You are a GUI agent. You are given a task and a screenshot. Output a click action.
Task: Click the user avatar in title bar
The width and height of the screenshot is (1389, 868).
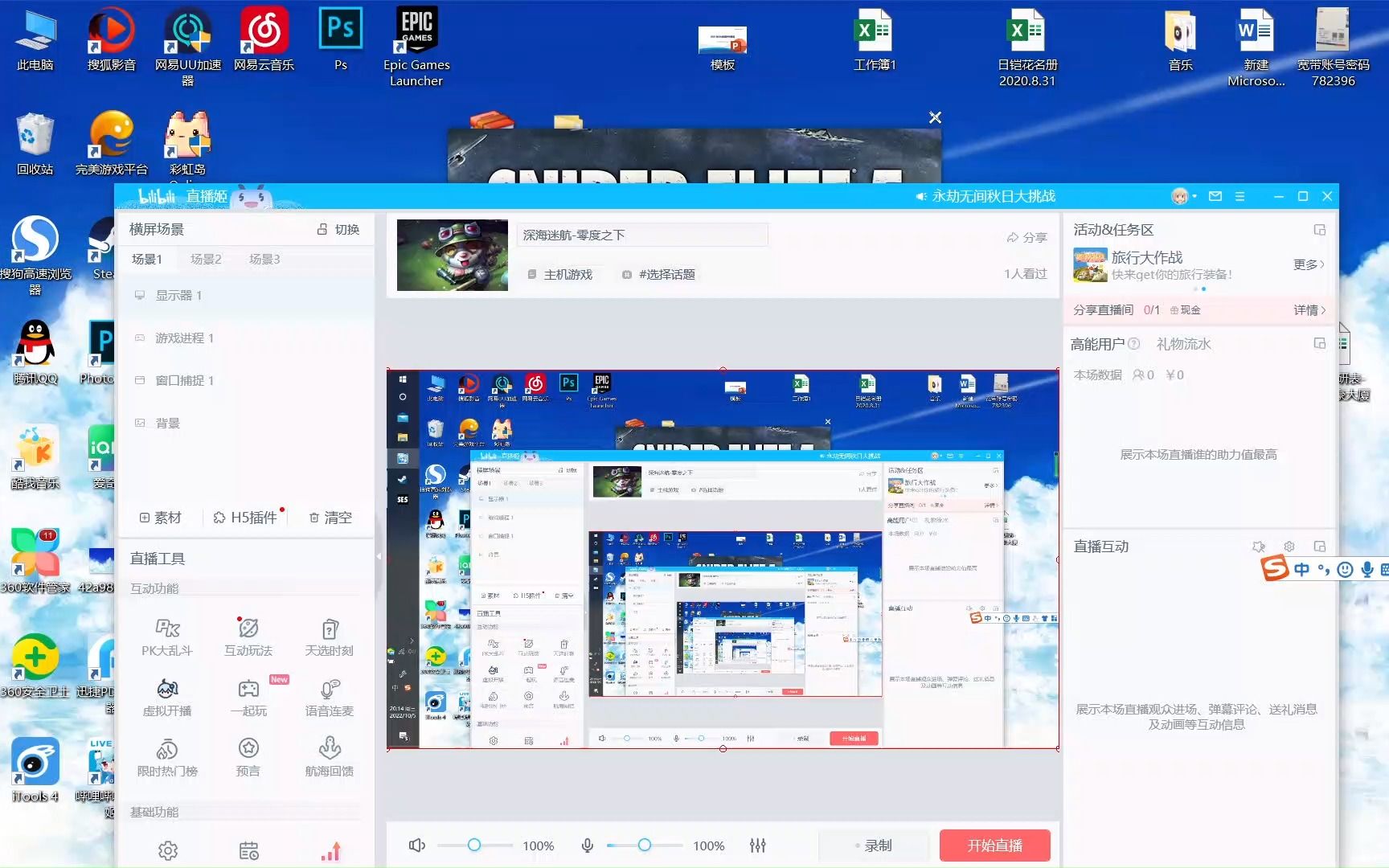point(1179,196)
